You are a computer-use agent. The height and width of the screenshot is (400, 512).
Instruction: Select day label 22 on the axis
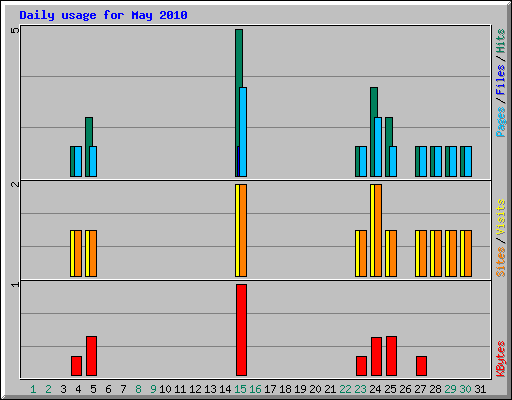tap(345, 389)
